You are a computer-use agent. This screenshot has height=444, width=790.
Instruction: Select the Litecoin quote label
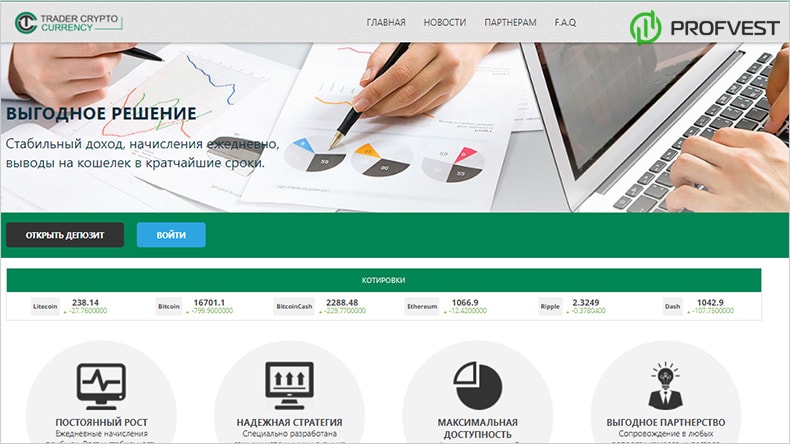pos(45,306)
